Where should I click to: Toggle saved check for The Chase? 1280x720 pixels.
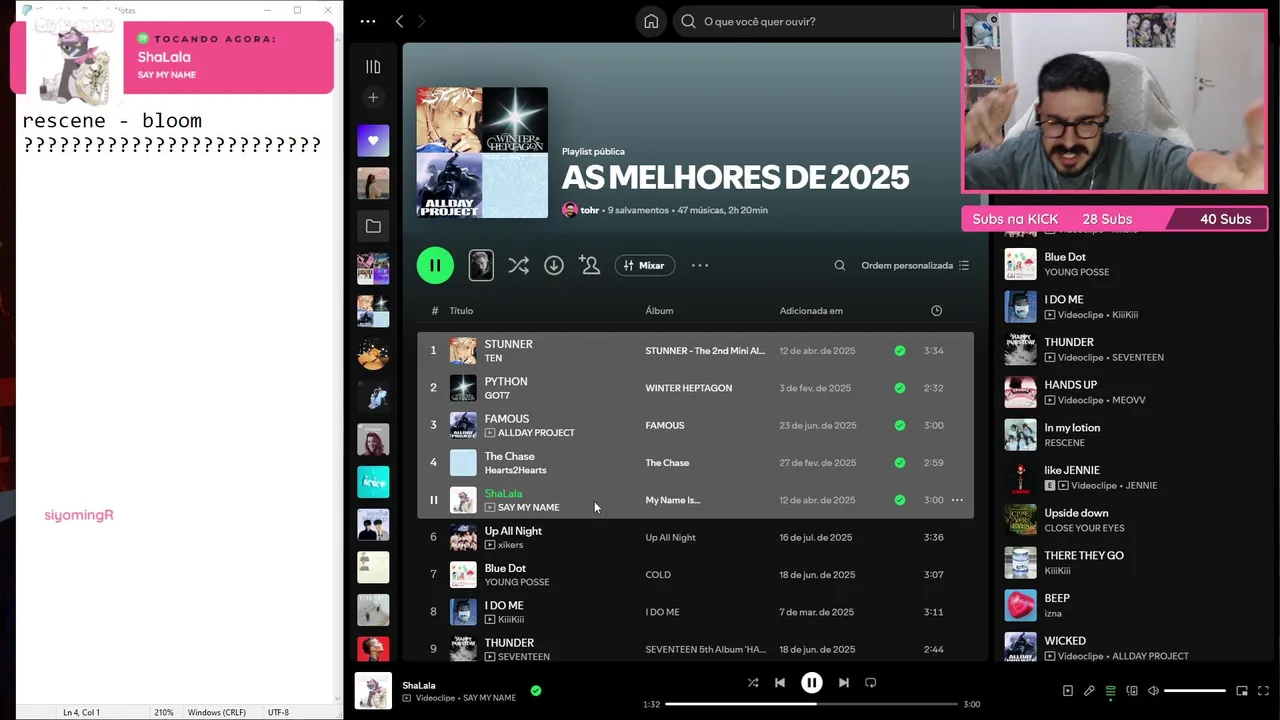pos(900,463)
